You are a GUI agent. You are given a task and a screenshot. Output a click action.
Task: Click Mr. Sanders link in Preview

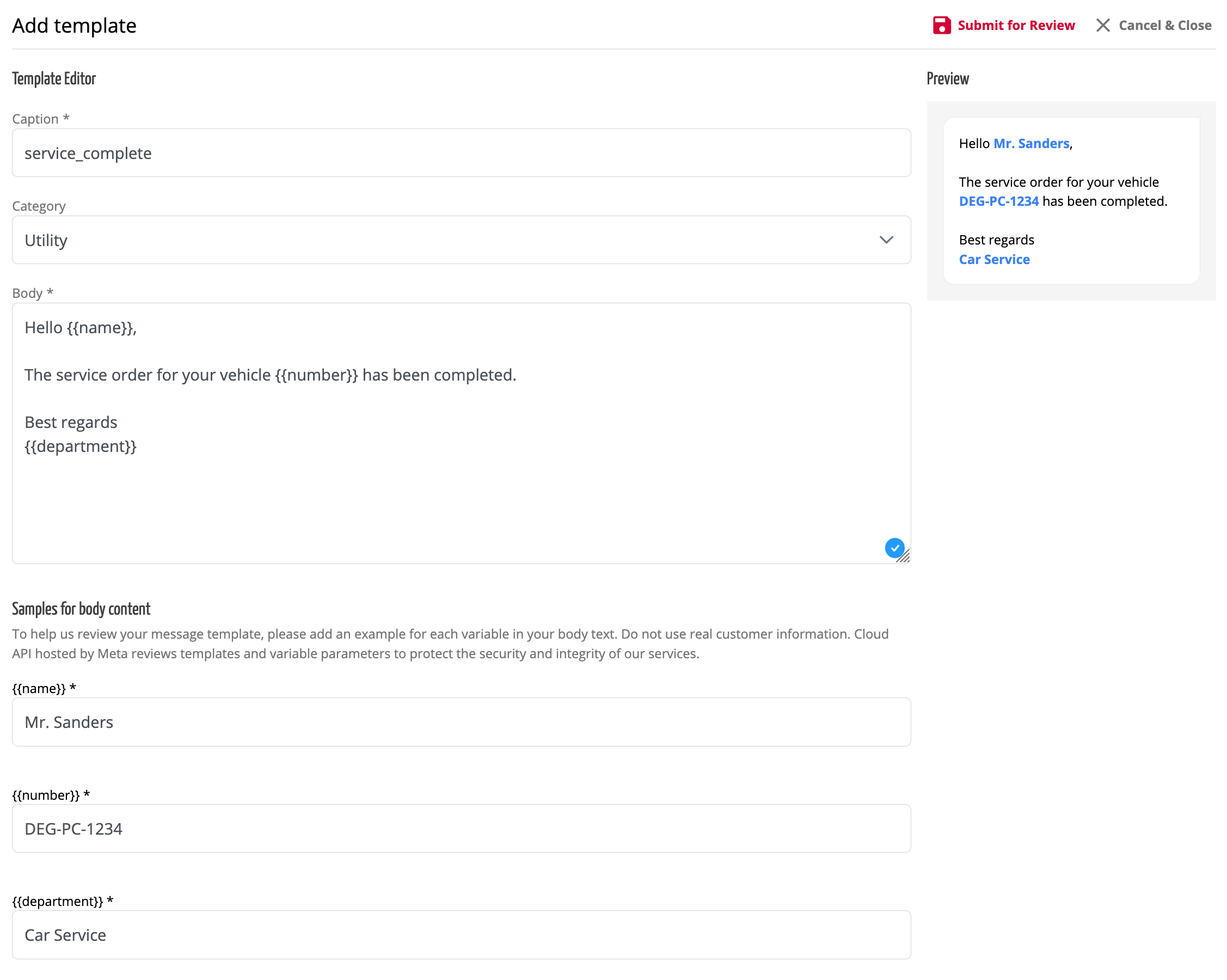click(1030, 143)
